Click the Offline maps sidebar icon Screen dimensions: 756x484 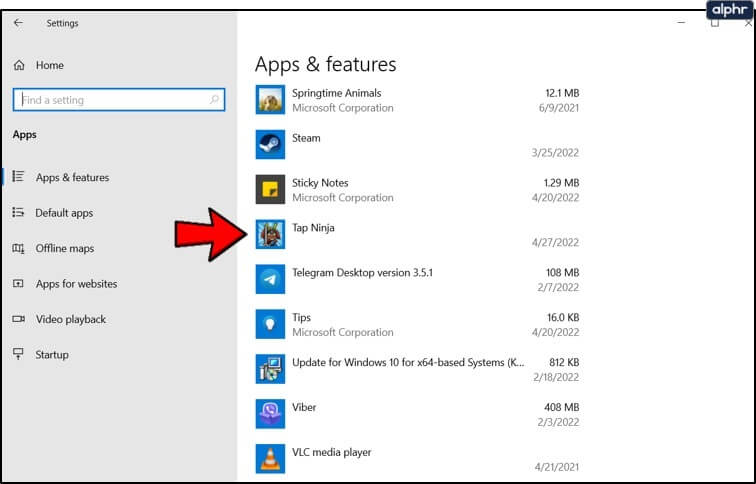[x=18, y=248]
